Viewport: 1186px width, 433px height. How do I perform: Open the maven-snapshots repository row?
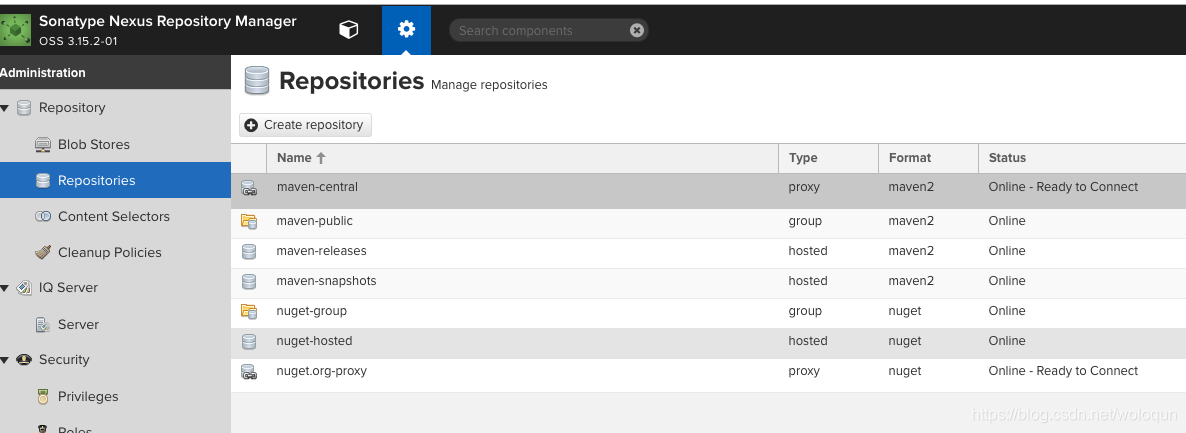click(326, 281)
